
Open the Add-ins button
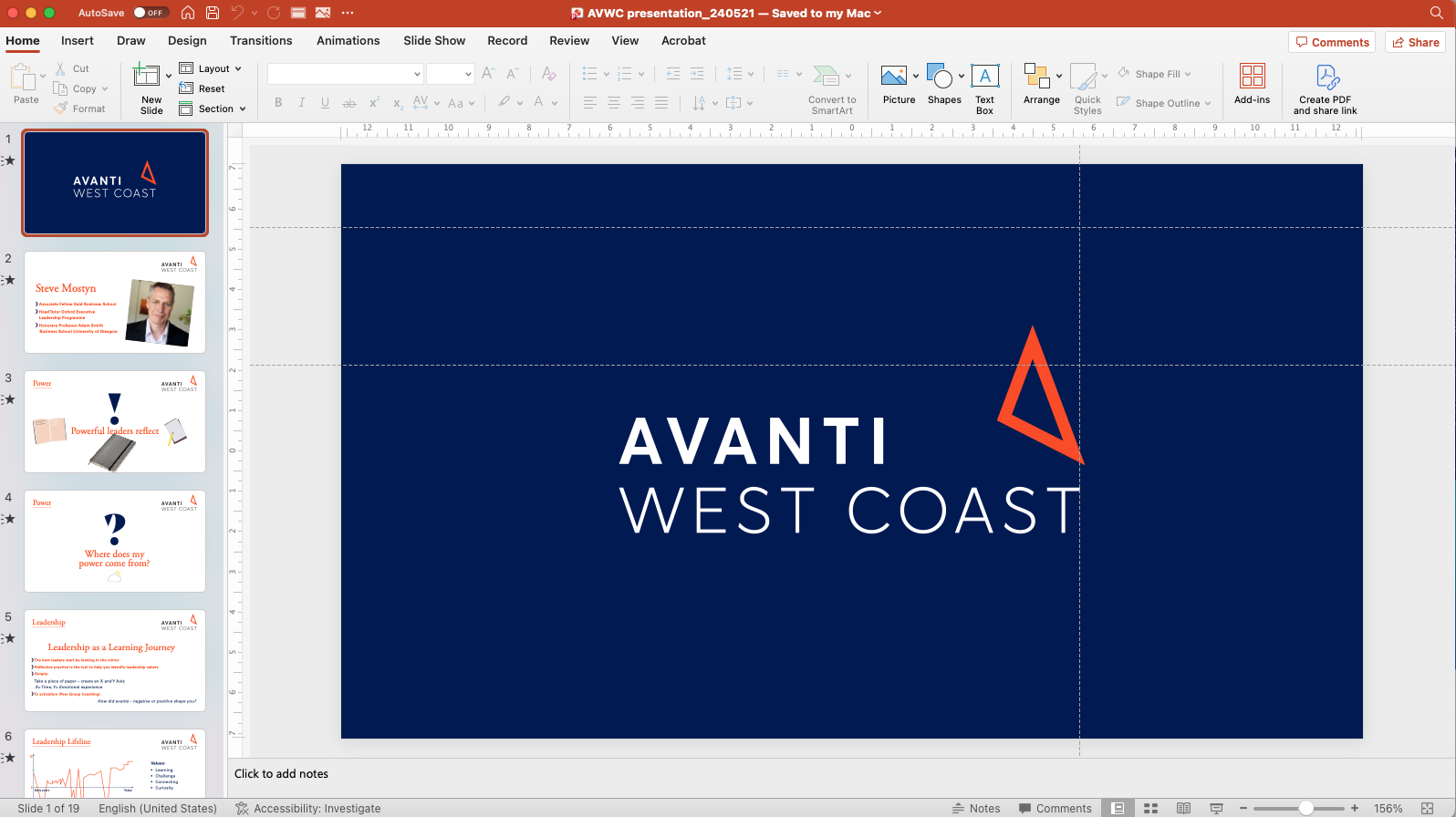pos(1252,84)
